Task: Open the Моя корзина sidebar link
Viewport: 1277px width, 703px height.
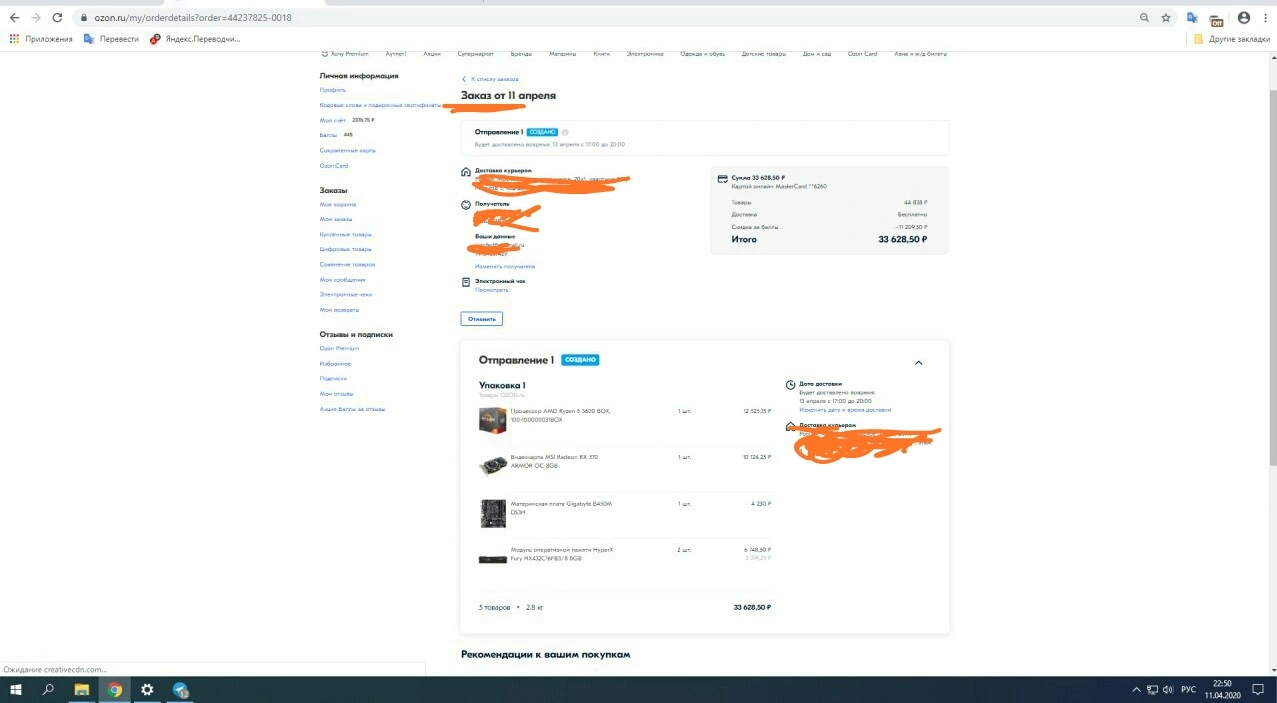Action: point(337,204)
